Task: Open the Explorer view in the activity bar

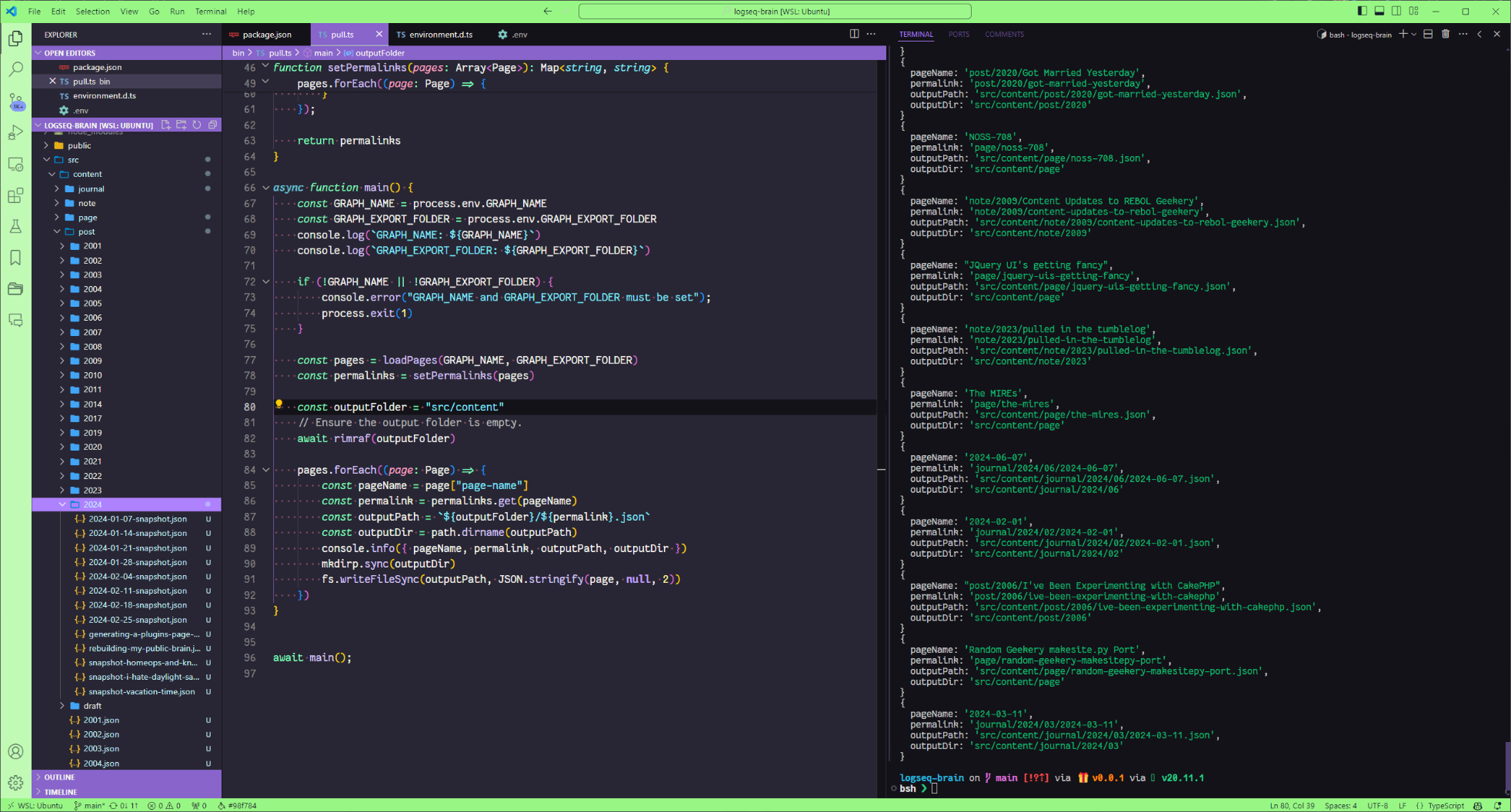Action: coord(15,38)
